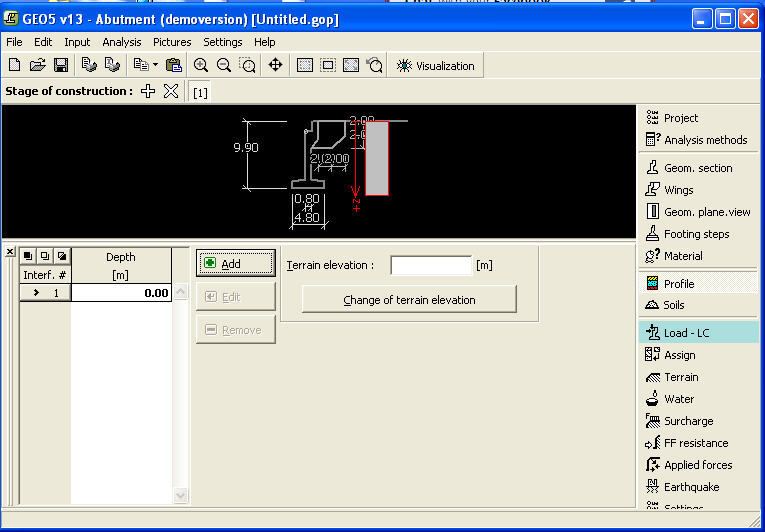The height and width of the screenshot is (532, 765).
Task: Close the bottom panel with small X
Action: [10, 251]
